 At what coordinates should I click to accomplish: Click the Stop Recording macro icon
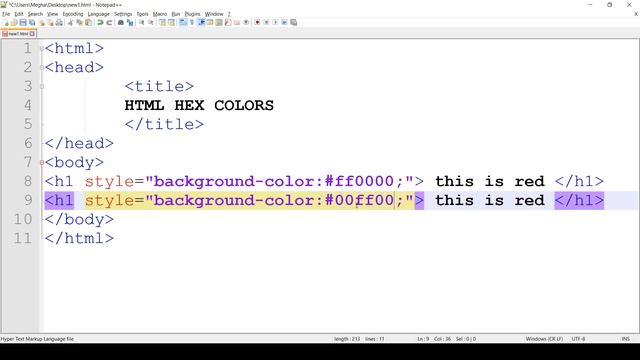tap(266, 22)
